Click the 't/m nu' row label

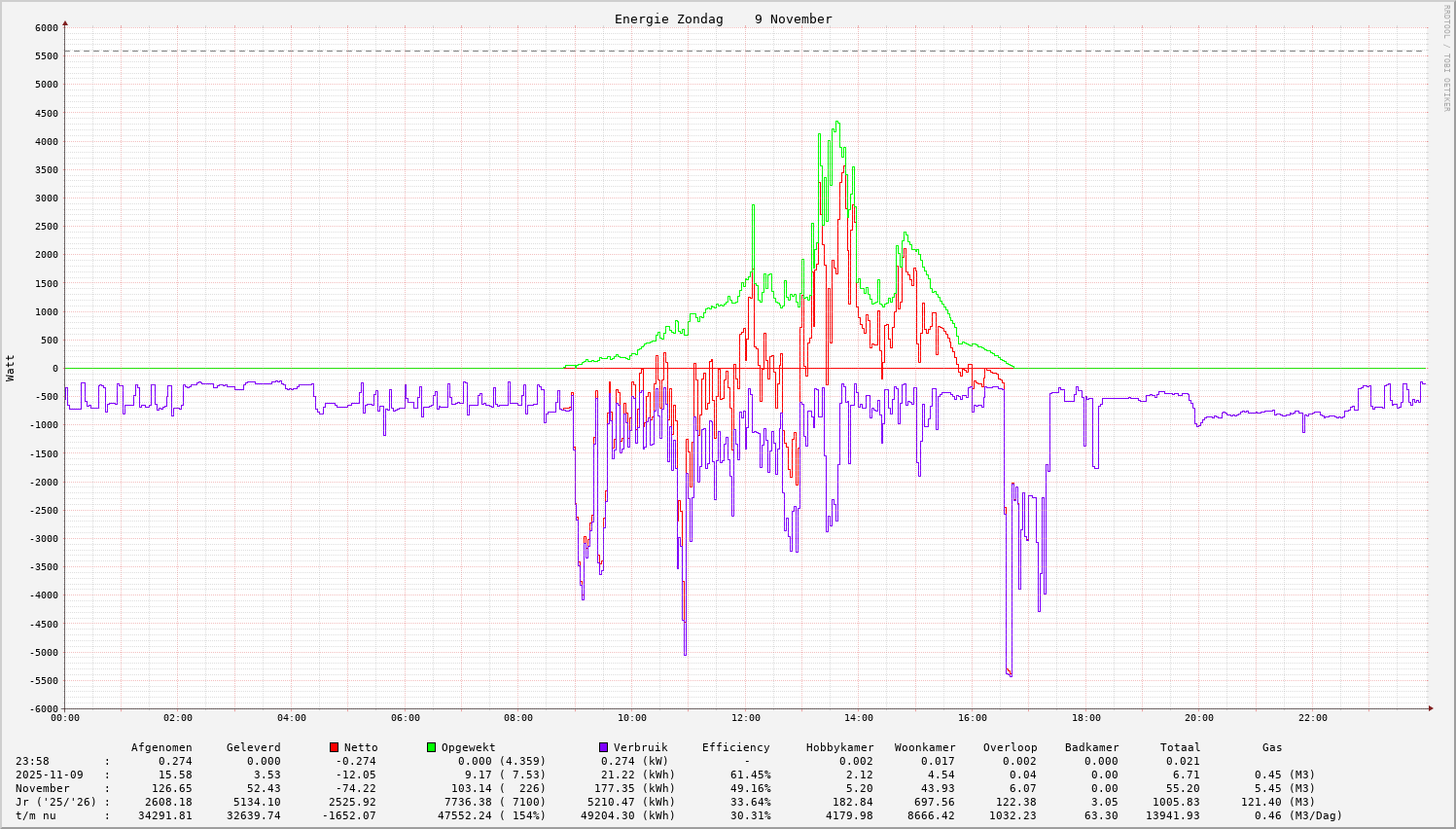[x=36, y=815]
